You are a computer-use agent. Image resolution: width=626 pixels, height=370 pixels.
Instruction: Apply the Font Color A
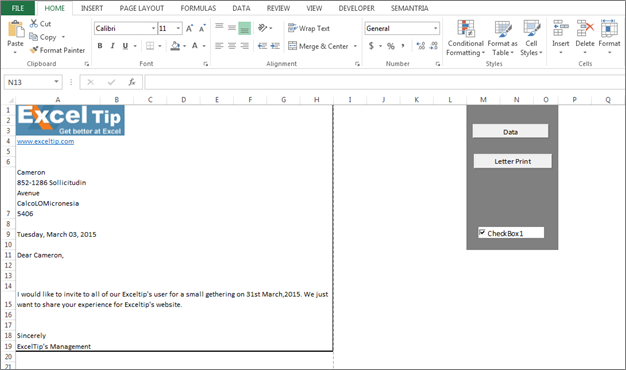pos(195,46)
